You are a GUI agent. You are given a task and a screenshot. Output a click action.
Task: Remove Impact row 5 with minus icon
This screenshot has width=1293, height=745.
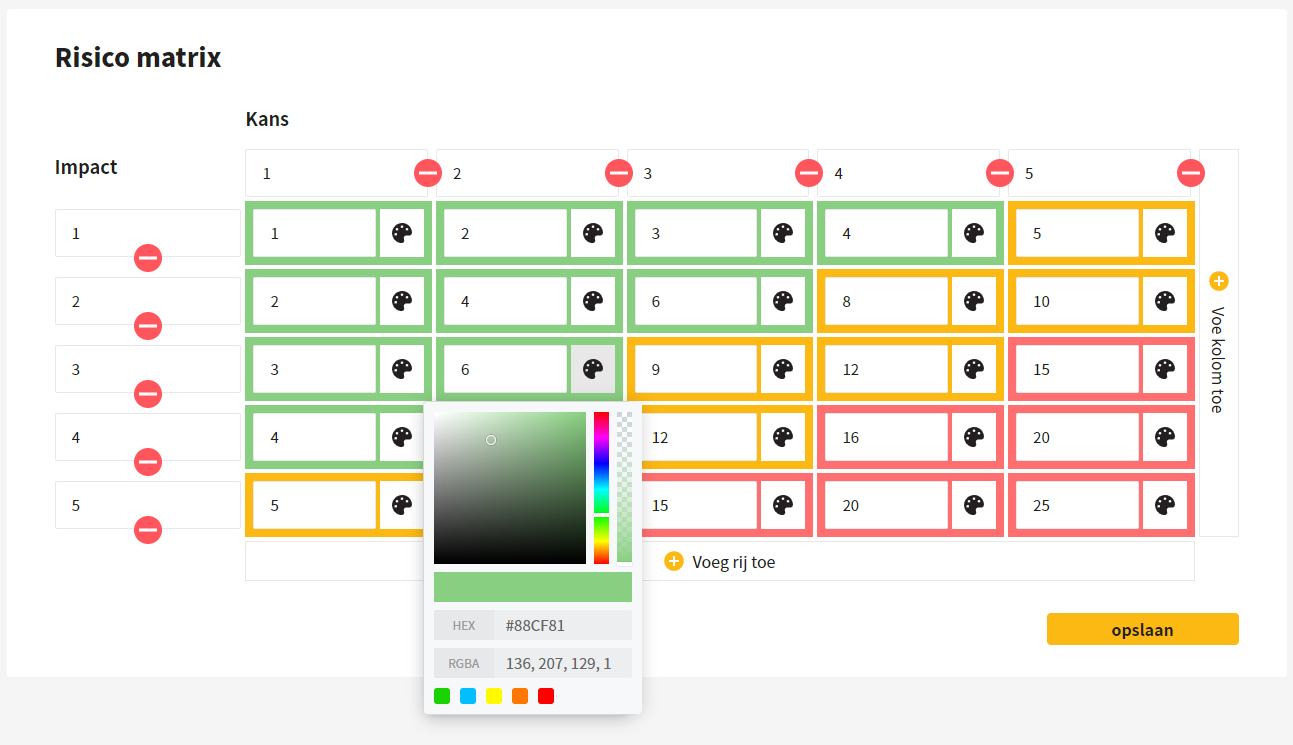pyautogui.click(x=148, y=530)
